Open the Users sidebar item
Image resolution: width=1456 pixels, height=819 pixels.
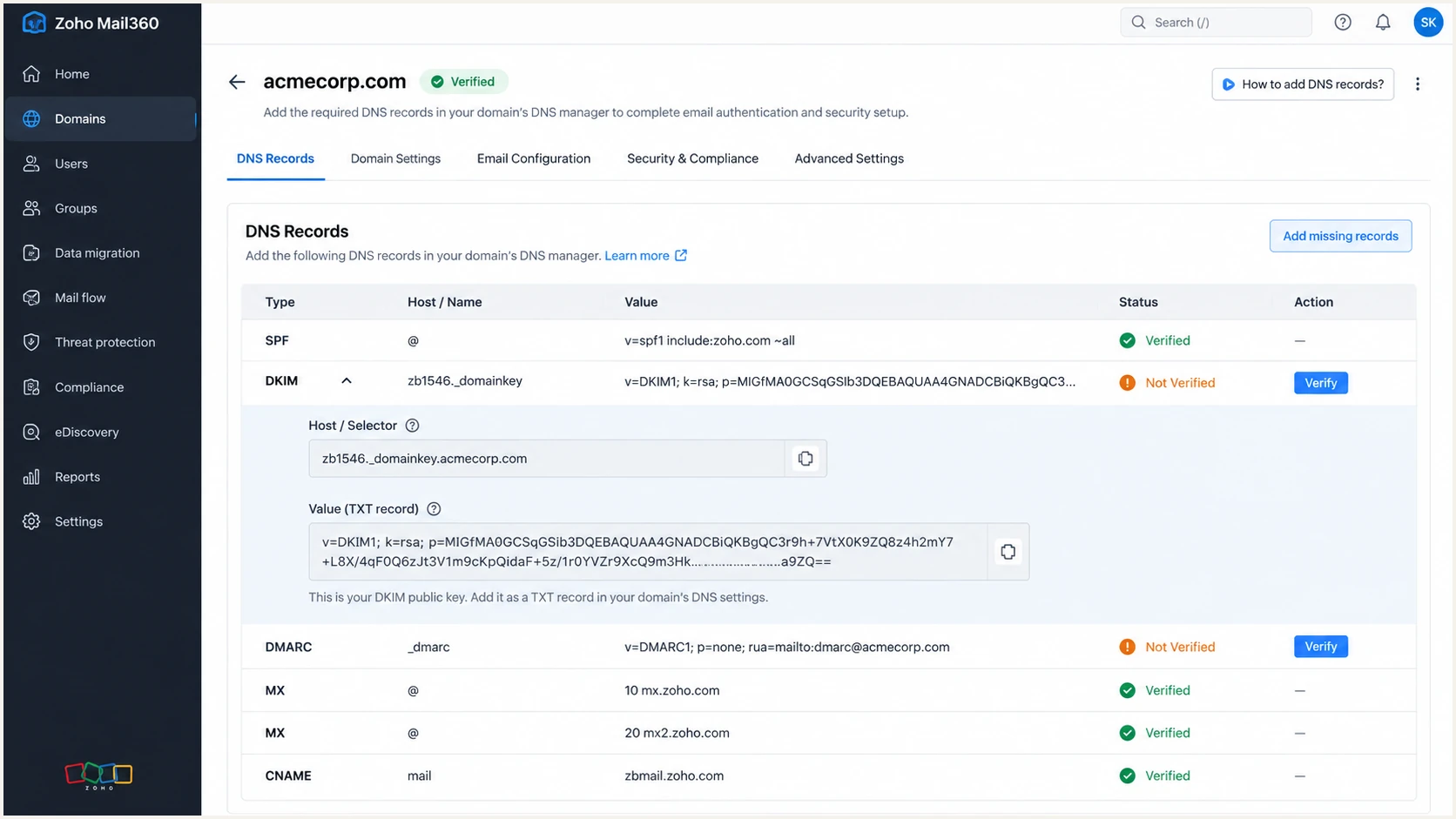pos(100,164)
